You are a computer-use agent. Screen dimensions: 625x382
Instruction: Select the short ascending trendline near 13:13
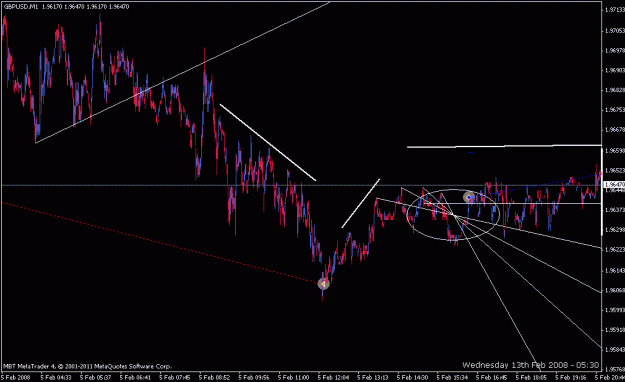coord(361,203)
